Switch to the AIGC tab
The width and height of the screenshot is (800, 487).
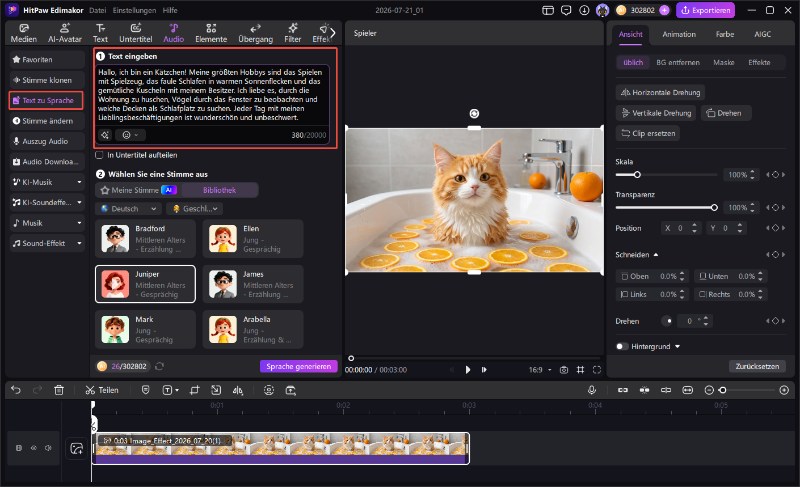coord(763,34)
